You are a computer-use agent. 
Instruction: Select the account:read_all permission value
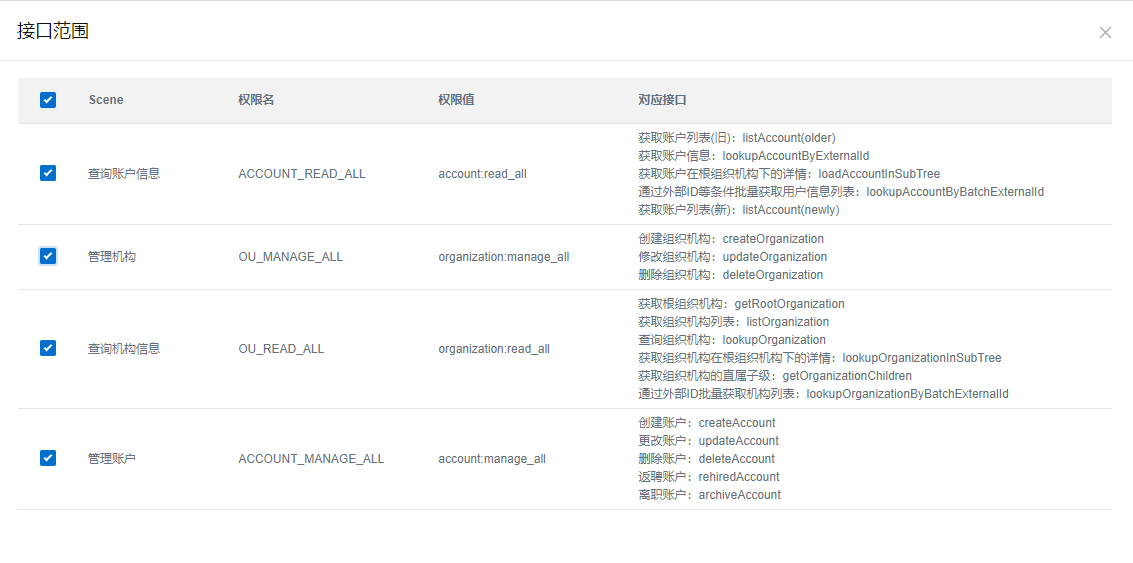click(482, 174)
